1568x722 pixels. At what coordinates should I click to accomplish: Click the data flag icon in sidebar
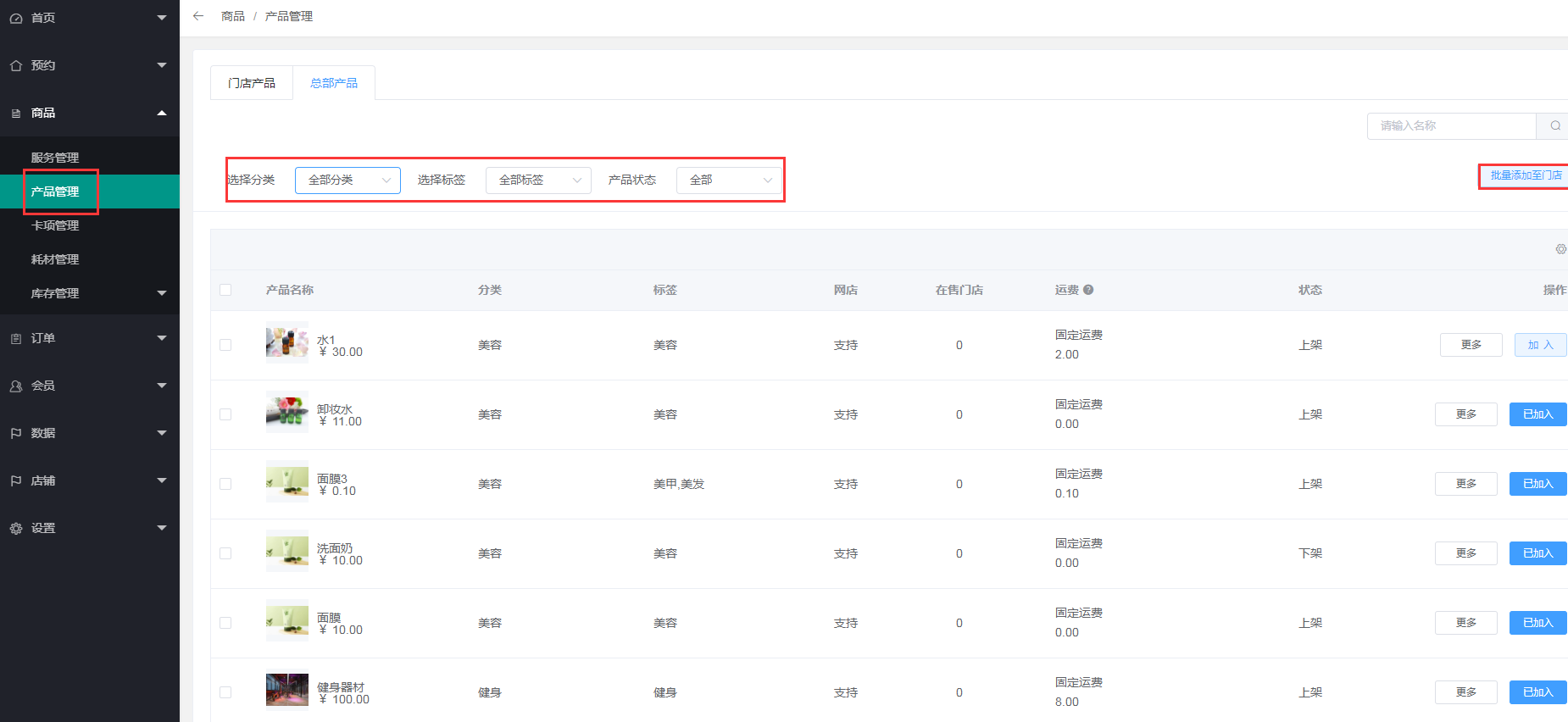pos(15,433)
